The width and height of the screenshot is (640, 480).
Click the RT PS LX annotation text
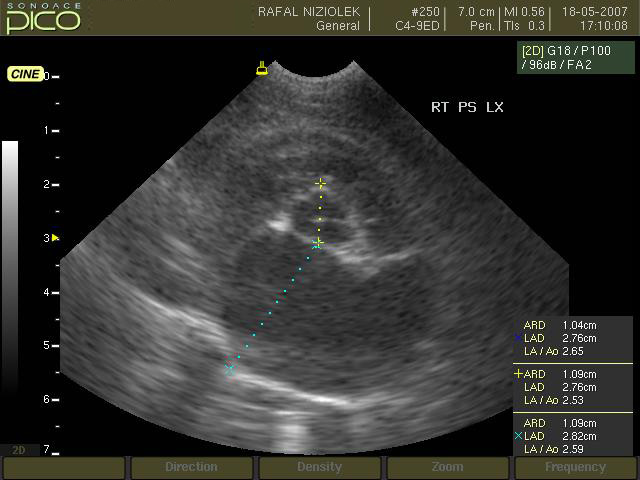tap(467, 107)
